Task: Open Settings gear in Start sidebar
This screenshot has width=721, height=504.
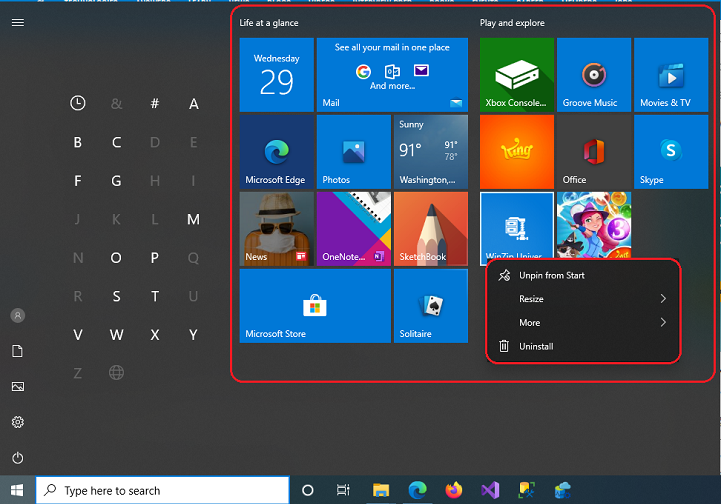Action: pos(17,422)
